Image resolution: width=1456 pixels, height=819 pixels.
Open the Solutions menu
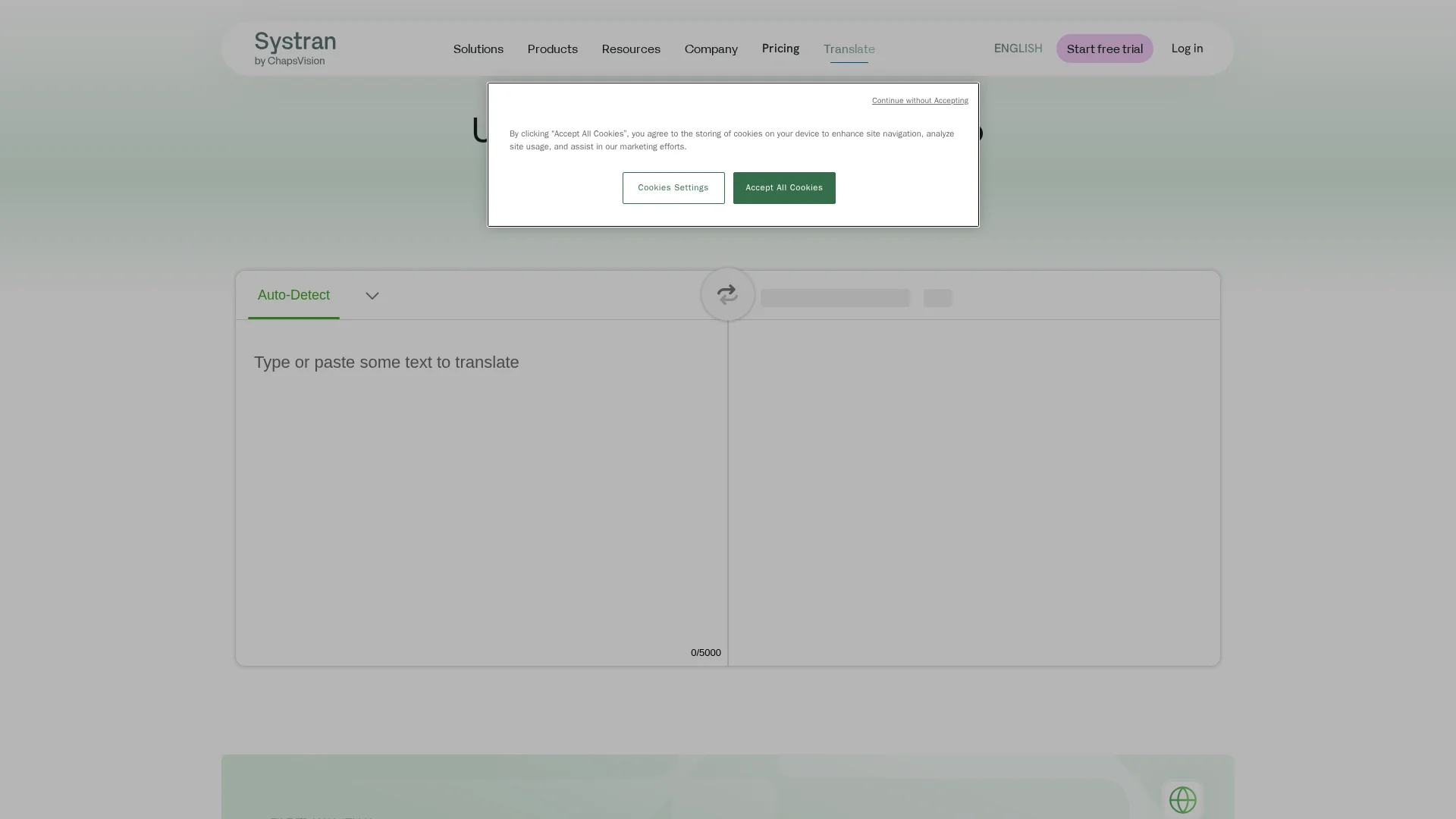tap(478, 49)
